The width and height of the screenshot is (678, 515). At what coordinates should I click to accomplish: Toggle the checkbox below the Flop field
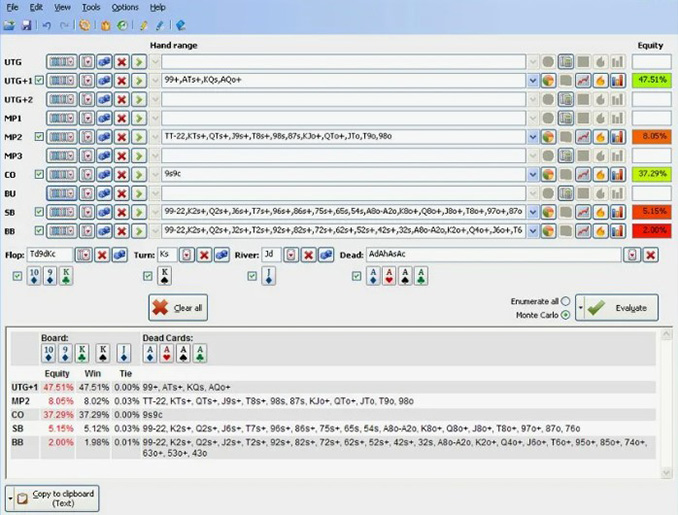(17, 276)
